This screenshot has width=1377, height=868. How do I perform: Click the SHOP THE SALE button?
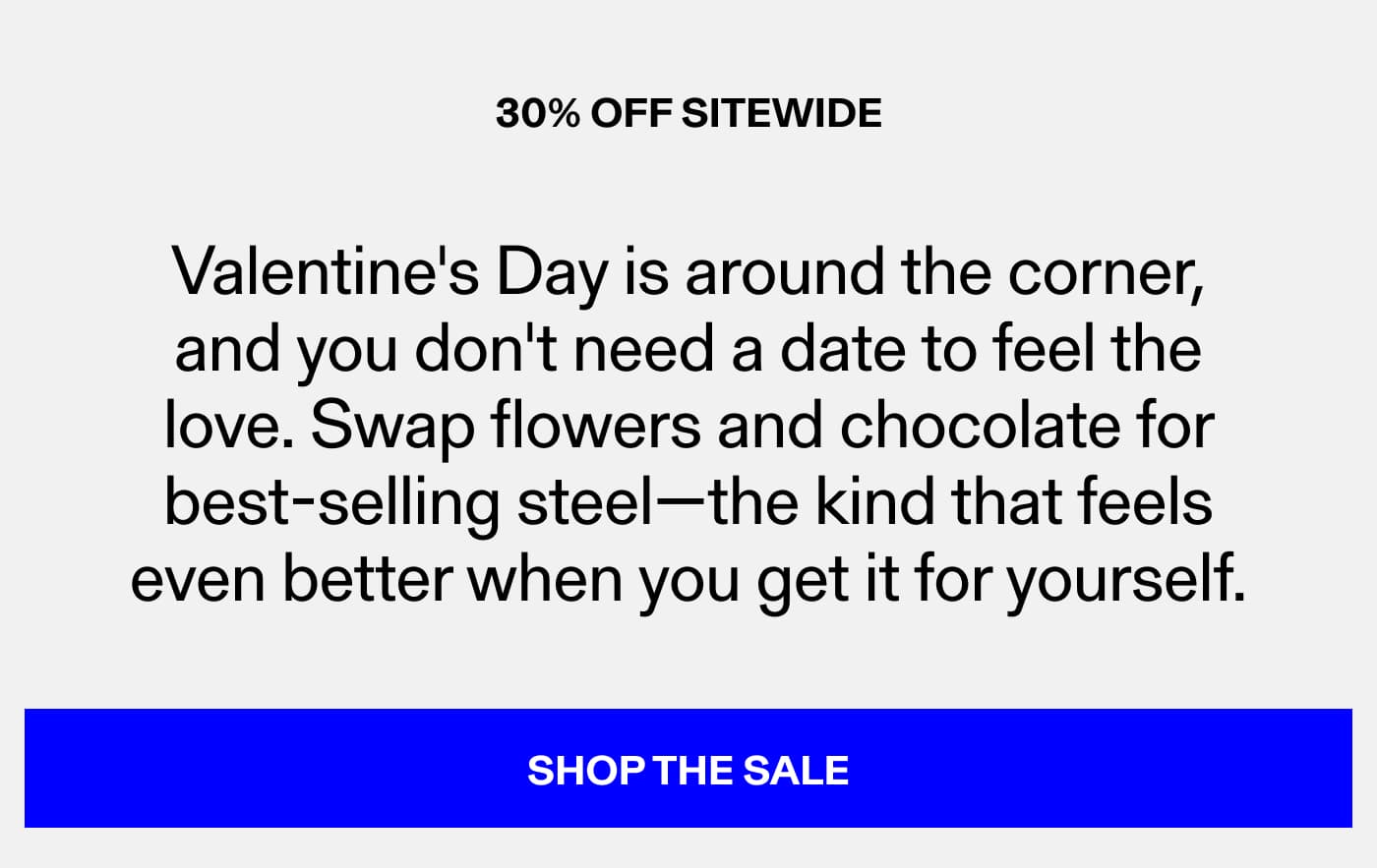(688, 770)
